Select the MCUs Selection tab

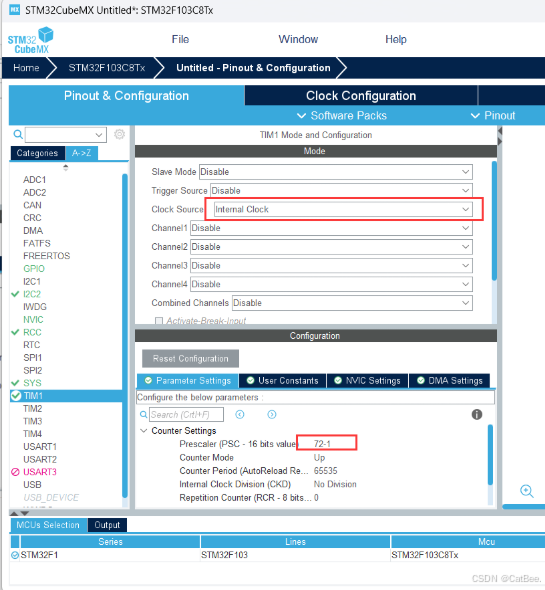48,525
